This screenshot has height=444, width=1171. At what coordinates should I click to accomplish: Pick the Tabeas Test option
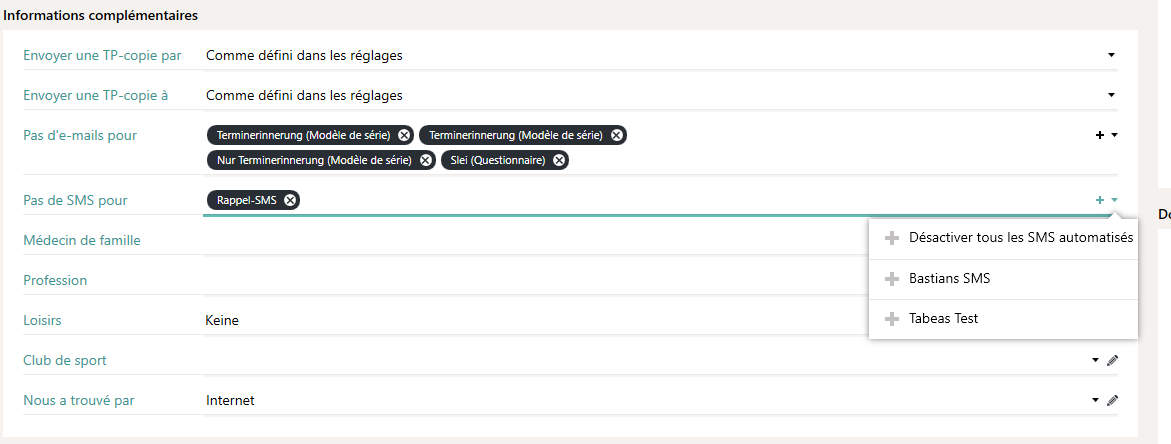[943, 319]
